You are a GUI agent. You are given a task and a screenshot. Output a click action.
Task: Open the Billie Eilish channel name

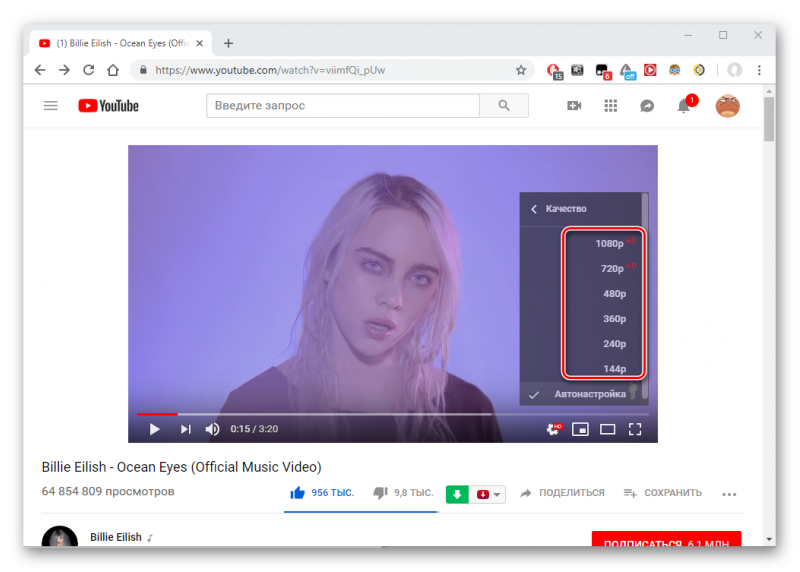(x=116, y=537)
